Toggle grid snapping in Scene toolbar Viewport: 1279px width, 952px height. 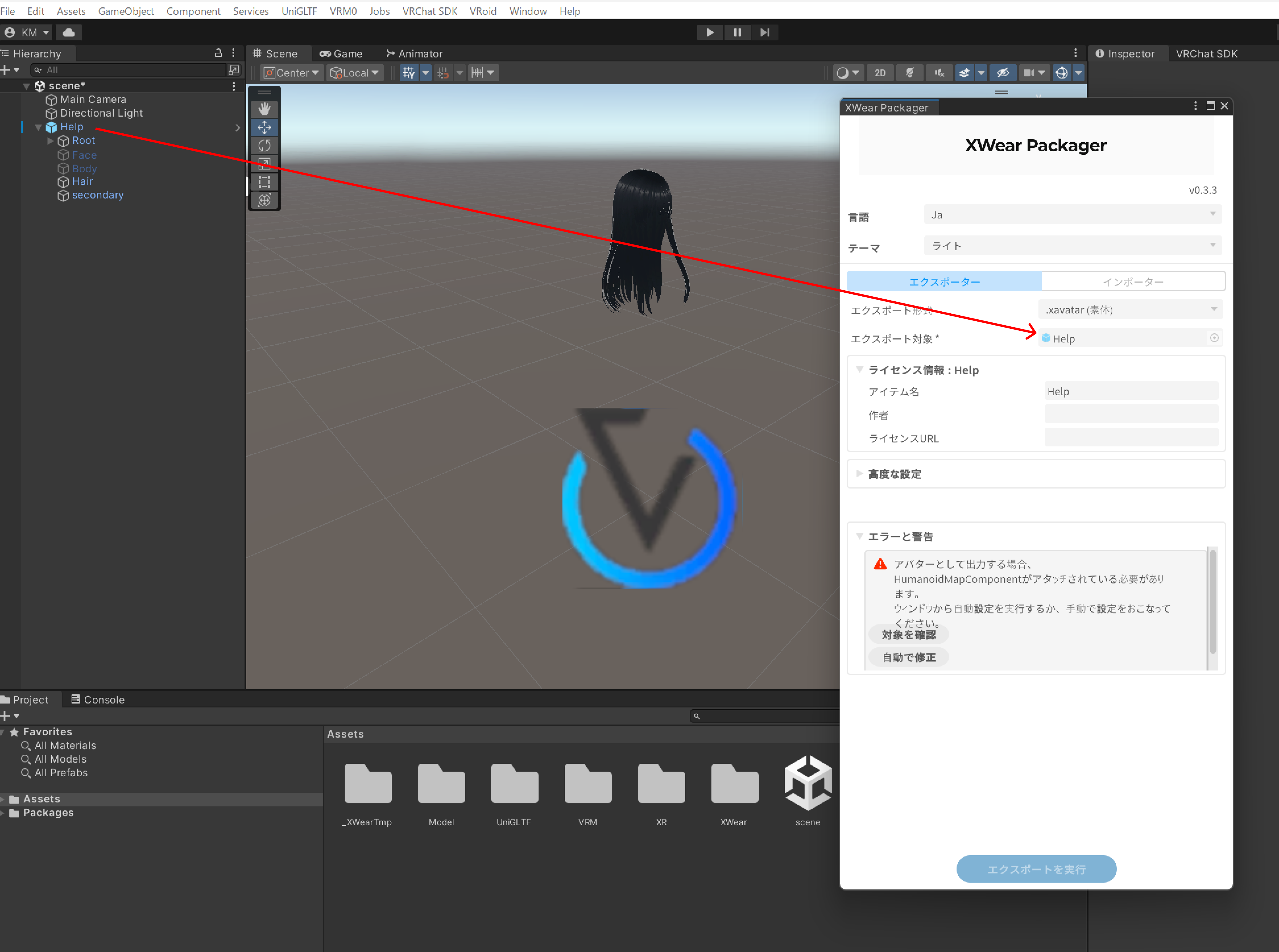(442, 73)
